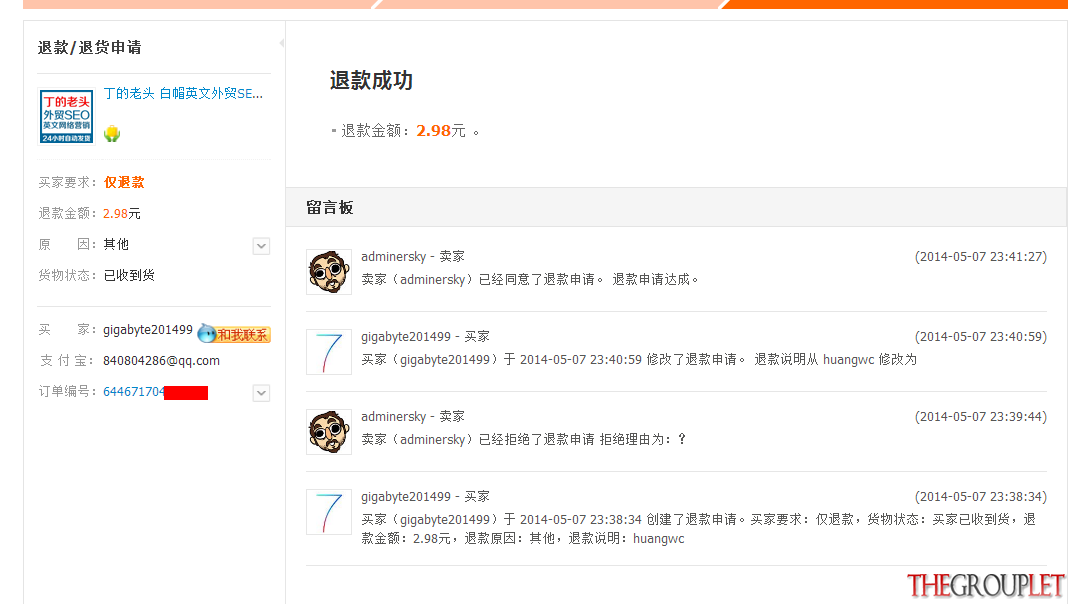Click adminersky avatar on 23:39:44 message
Viewport: 1072px width, 604px height.
click(x=329, y=432)
